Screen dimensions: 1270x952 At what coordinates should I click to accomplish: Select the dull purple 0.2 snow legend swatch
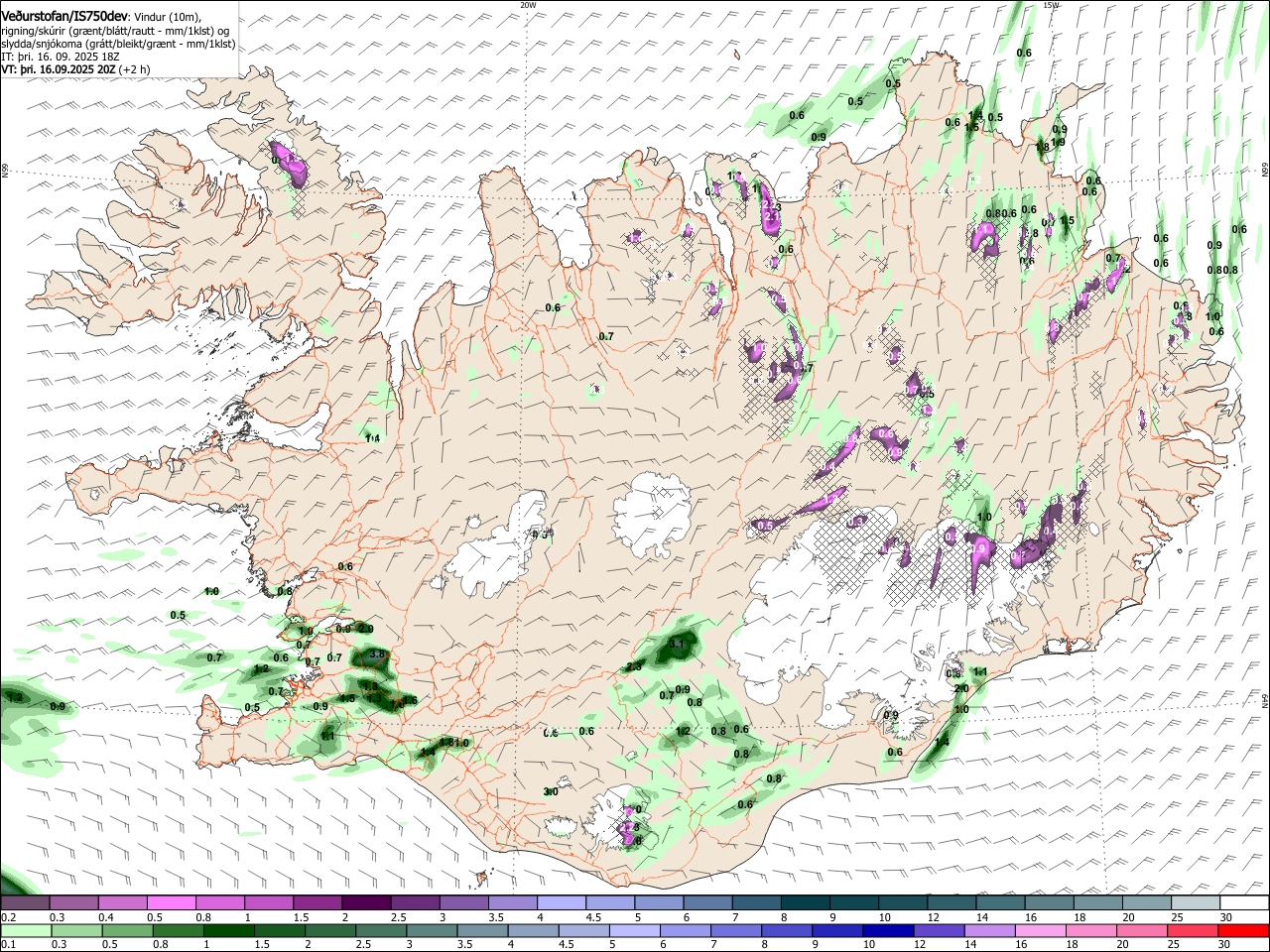click(x=25, y=902)
